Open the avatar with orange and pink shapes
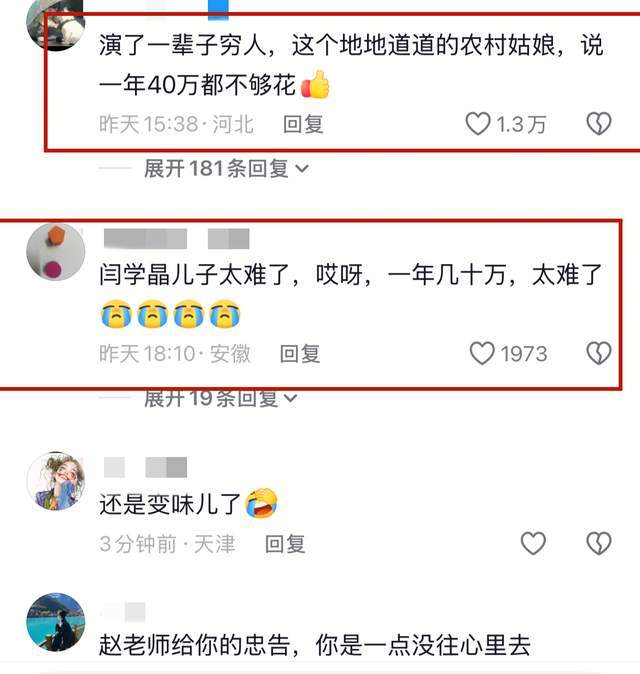Image resolution: width=640 pixels, height=674 pixels. click(x=55, y=252)
